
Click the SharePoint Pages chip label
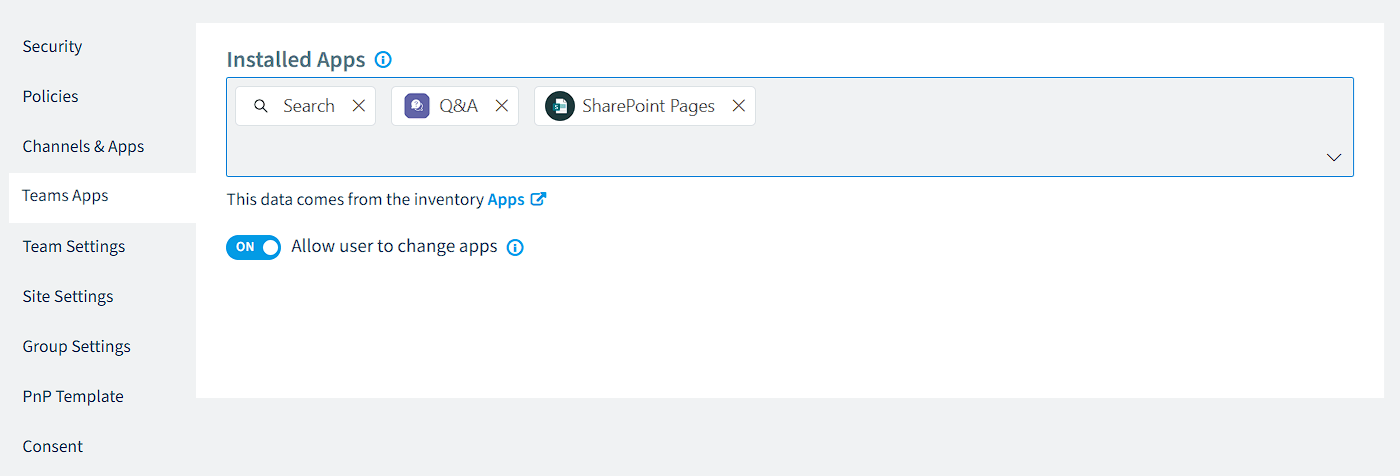[x=649, y=106]
